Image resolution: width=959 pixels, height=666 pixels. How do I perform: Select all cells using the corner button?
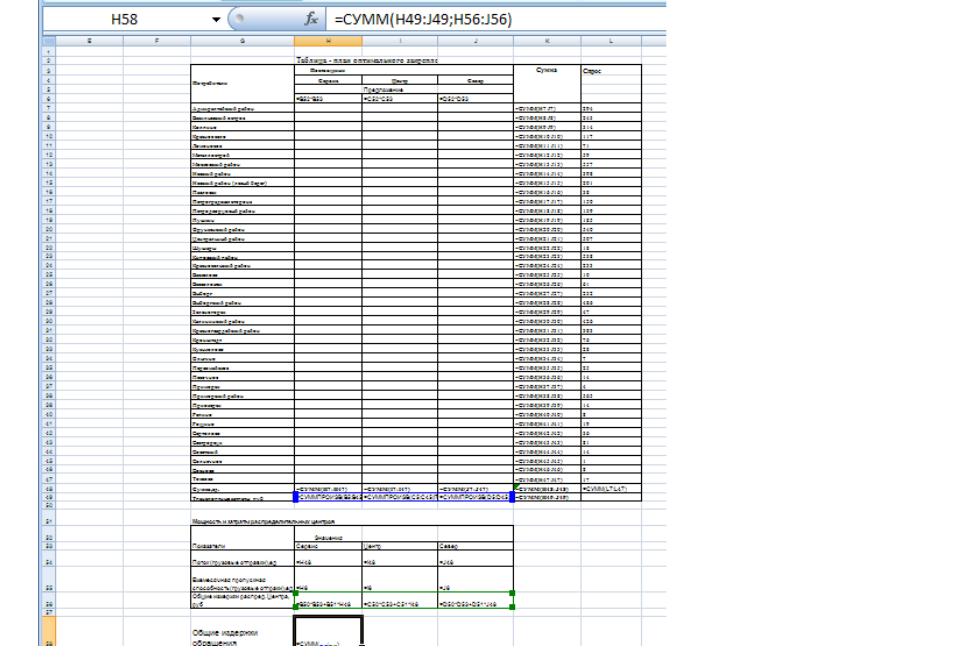pos(49,41)
